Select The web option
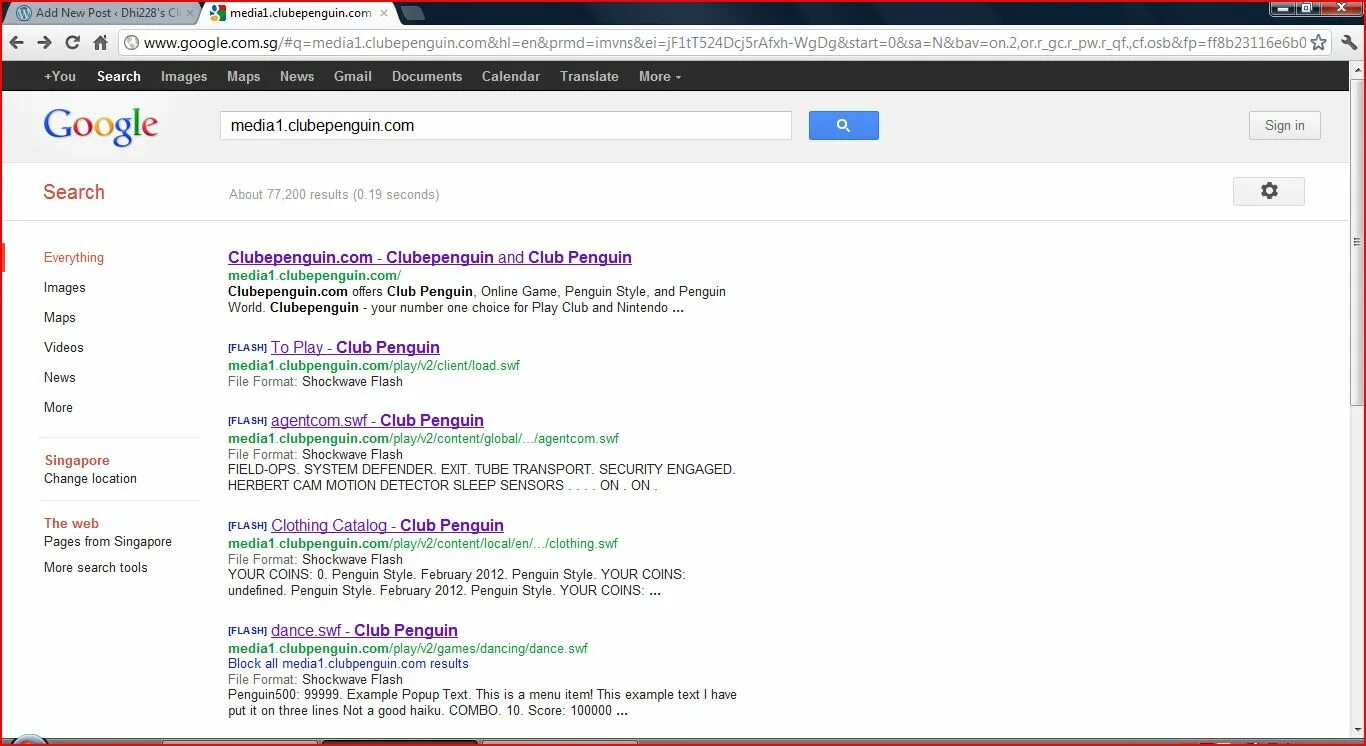Image resolution: width=1366 pixels, height=746 pixels. coord(71,523)
